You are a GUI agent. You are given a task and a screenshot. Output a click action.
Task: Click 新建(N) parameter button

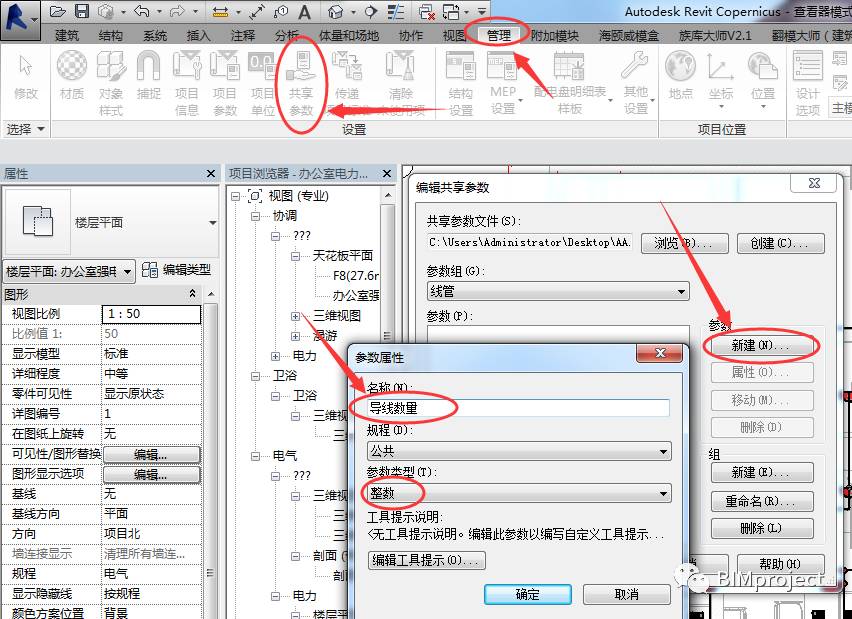coord(761,345)
